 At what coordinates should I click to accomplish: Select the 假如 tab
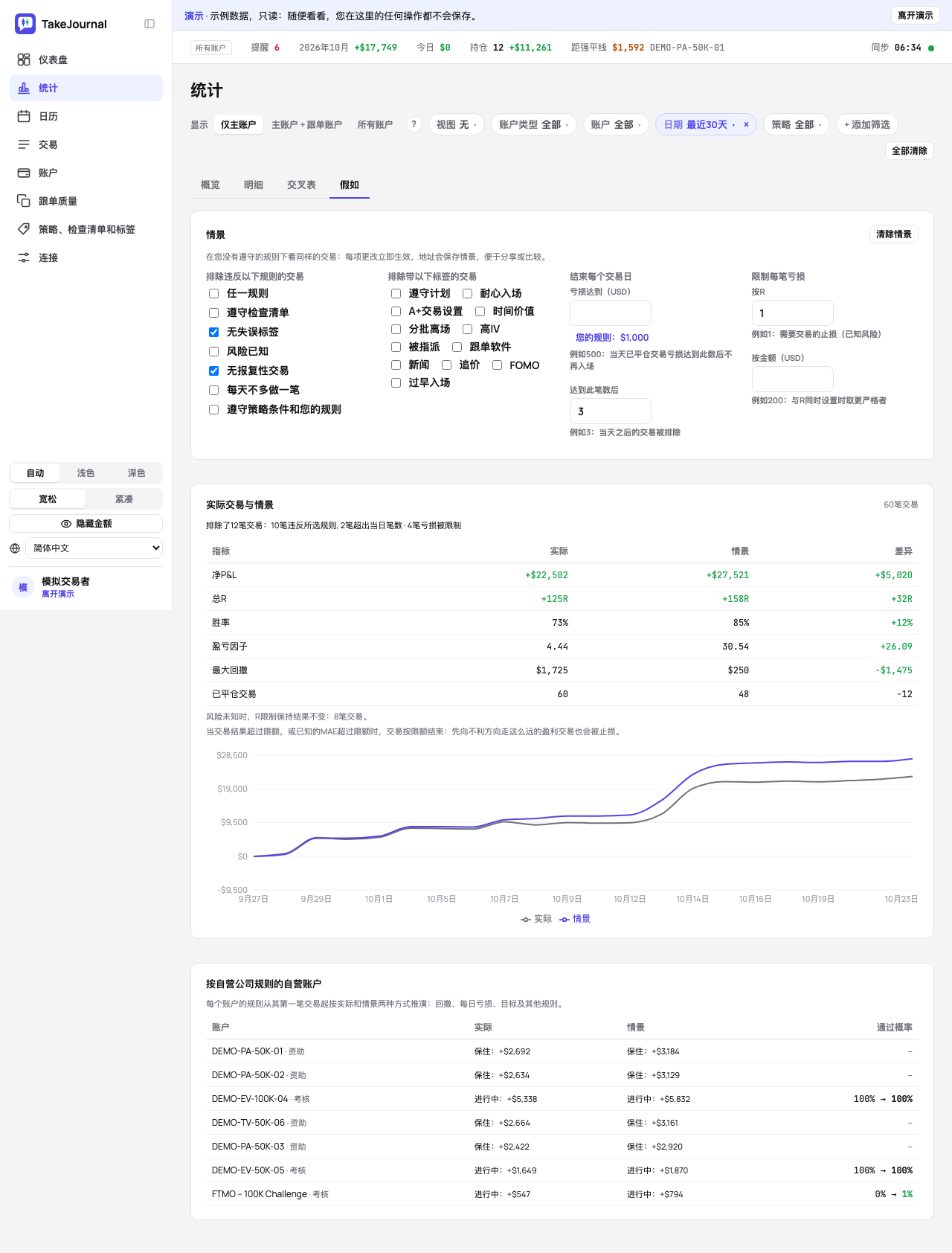350,185
